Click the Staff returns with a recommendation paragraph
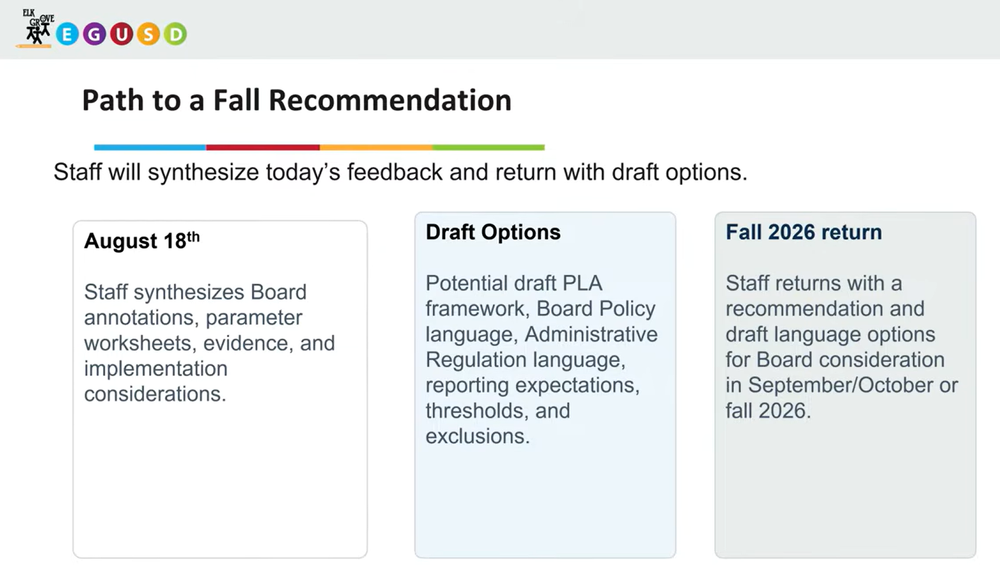This screenshot has width=1000, height=581. [x=841, y=347]
